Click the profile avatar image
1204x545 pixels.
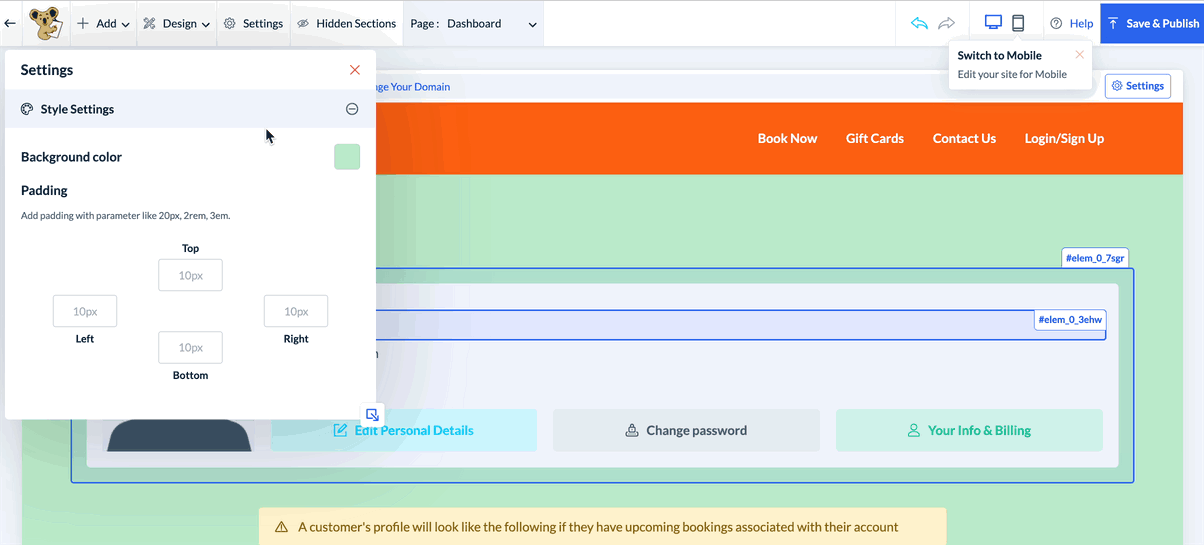click(x=179, y=435)
